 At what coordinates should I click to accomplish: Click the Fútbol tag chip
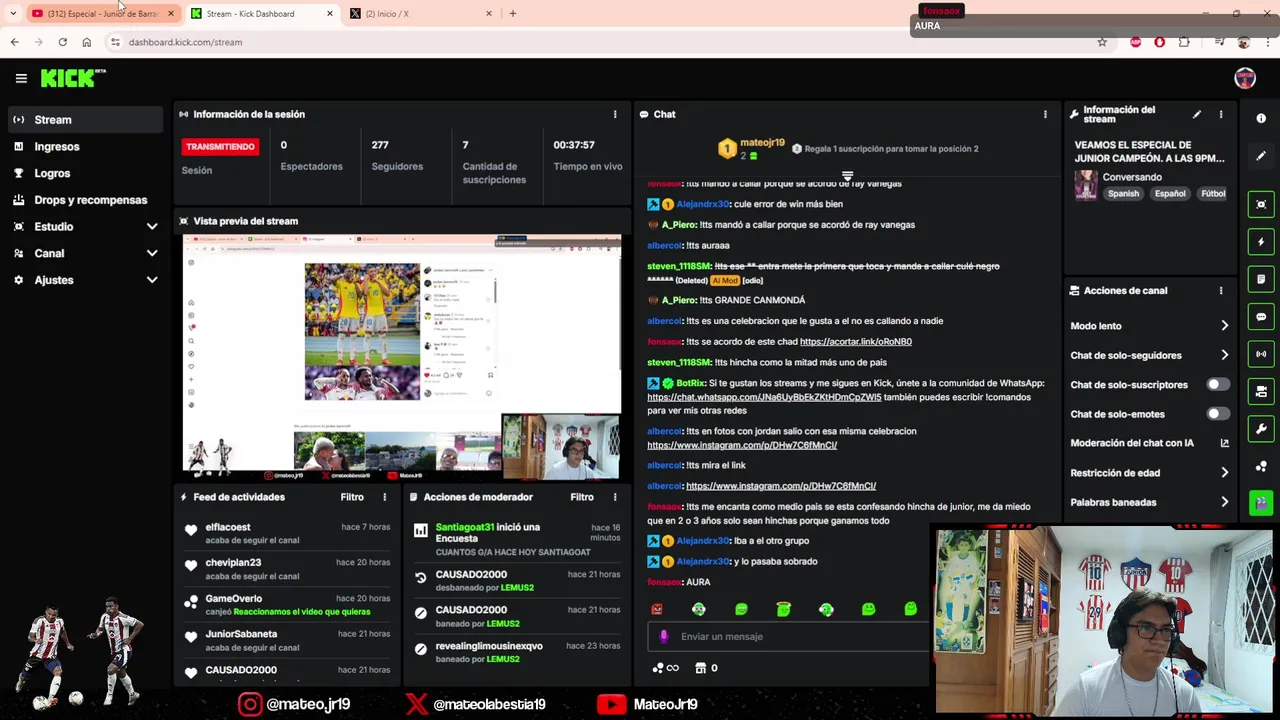[x=1213, y=194]
